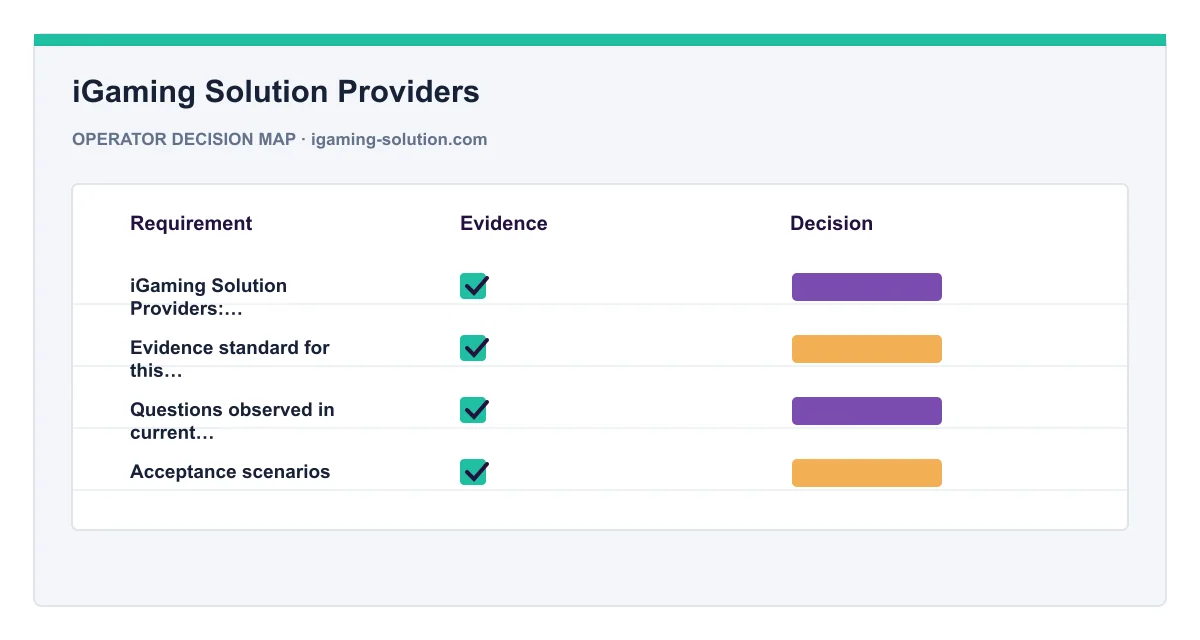Image resolution: width=1200 pixels, height=640 pixels.
Task: Toggle checkbox for Questions observed row
Action: [x=474, y=410]
